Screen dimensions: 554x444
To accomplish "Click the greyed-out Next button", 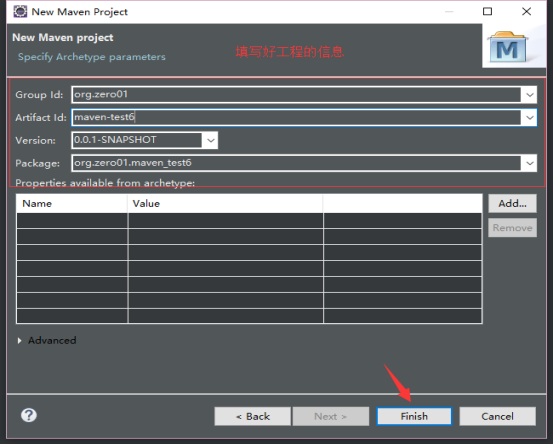I will (x=331, y=416).
